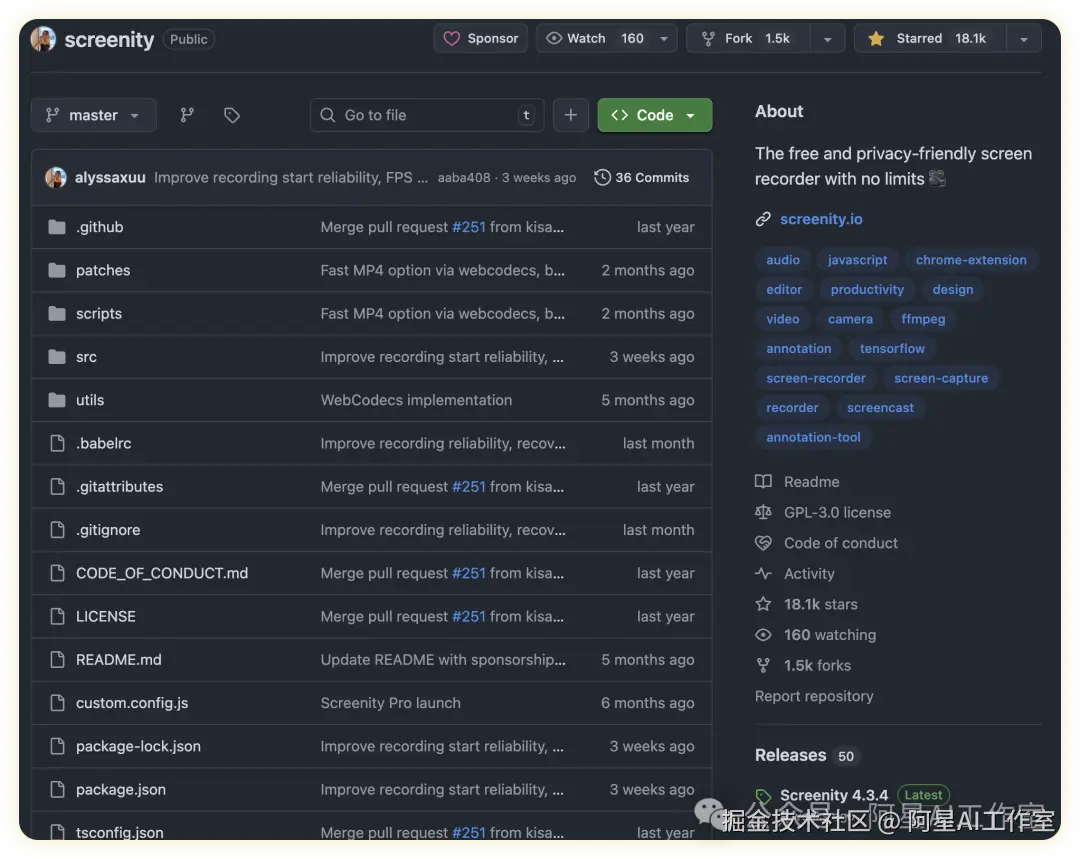Click the package.json file icon
The image size is (1080, 859).
point(57,789)
